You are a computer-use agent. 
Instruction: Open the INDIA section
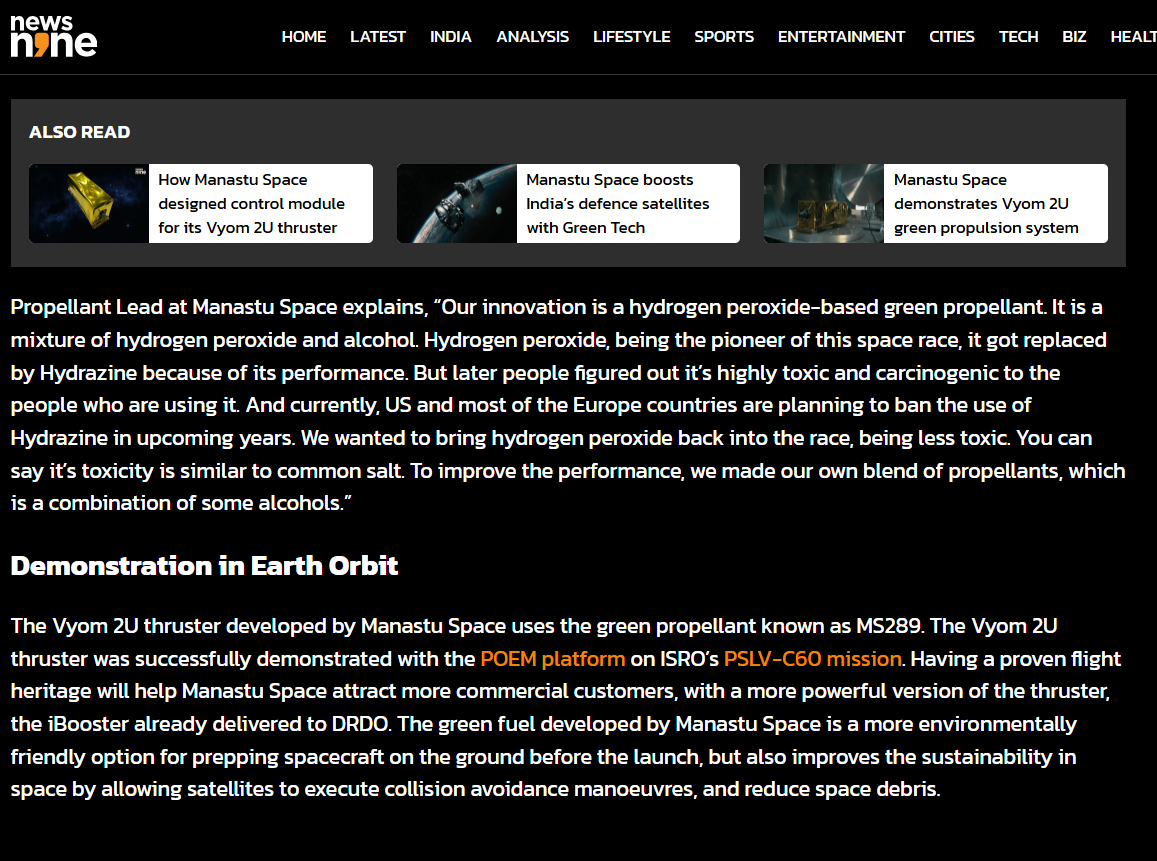450,37
